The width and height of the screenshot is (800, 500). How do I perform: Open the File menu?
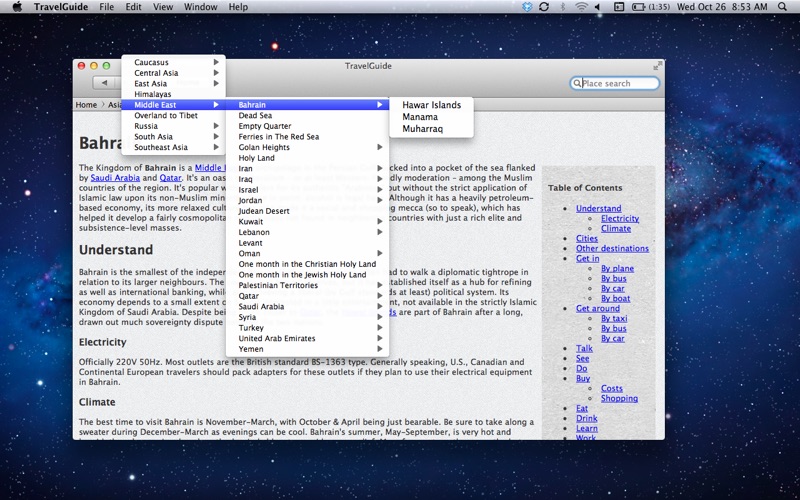[x=107, y=7]
